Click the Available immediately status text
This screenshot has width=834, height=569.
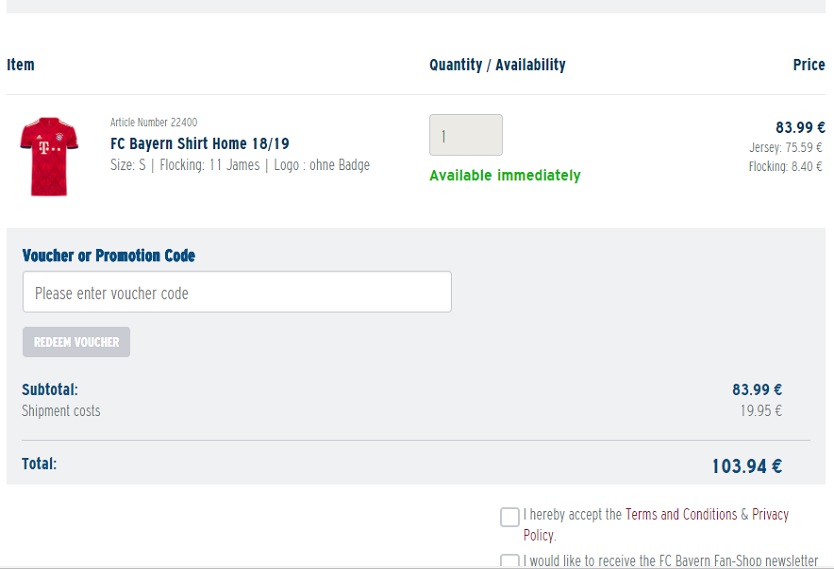(505, 175)
